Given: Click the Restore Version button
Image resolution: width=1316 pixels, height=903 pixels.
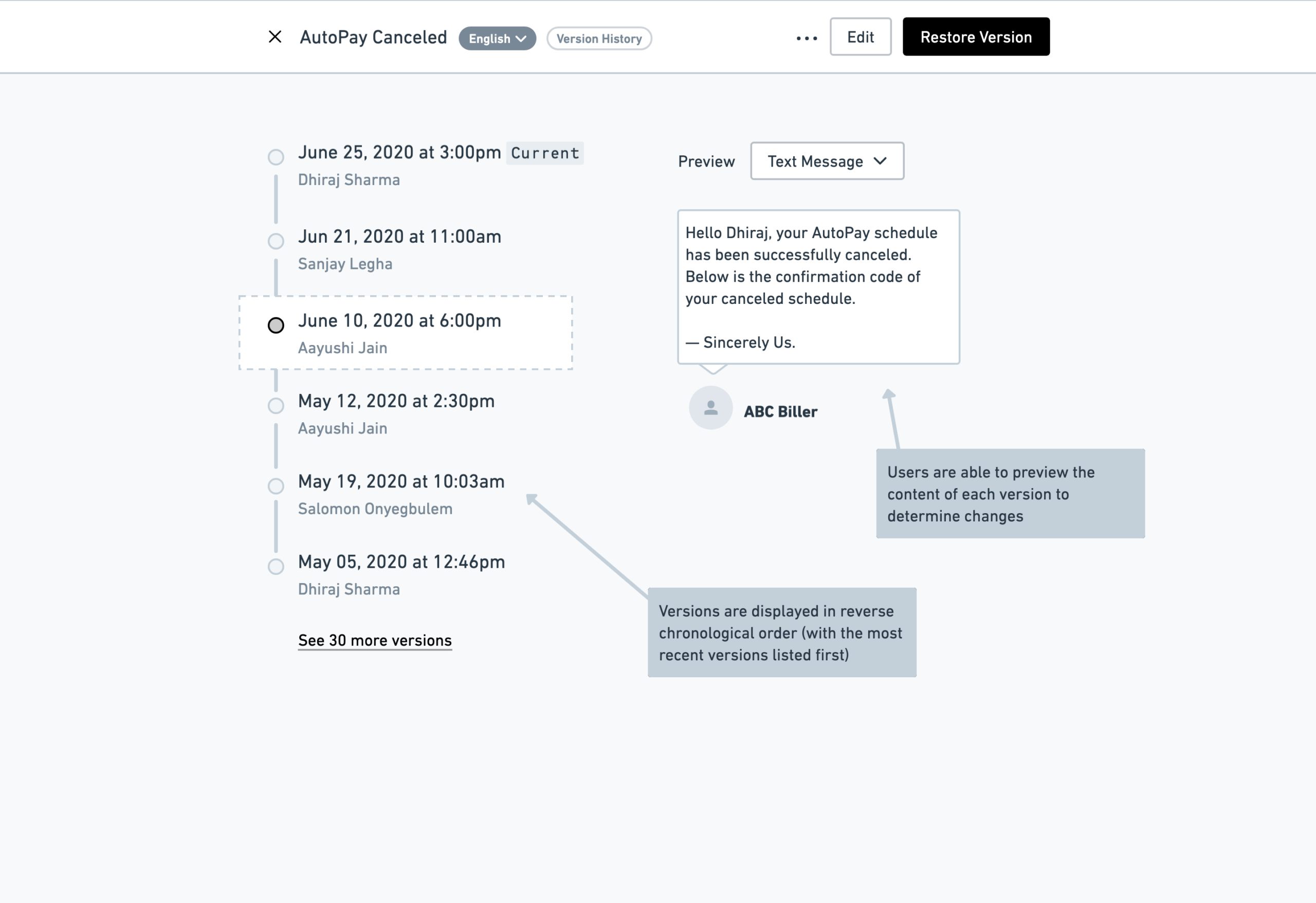Looking at the screenshot, I should [976, 37].
